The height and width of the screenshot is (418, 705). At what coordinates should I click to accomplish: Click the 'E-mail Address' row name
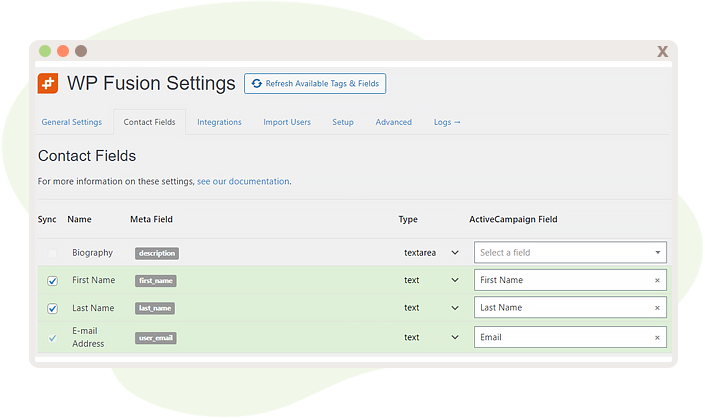pyautogui.click(x=88, y=337)
